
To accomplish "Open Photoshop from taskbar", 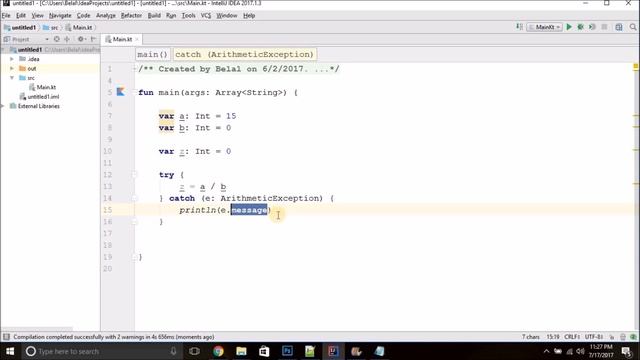I will (287, 351).
